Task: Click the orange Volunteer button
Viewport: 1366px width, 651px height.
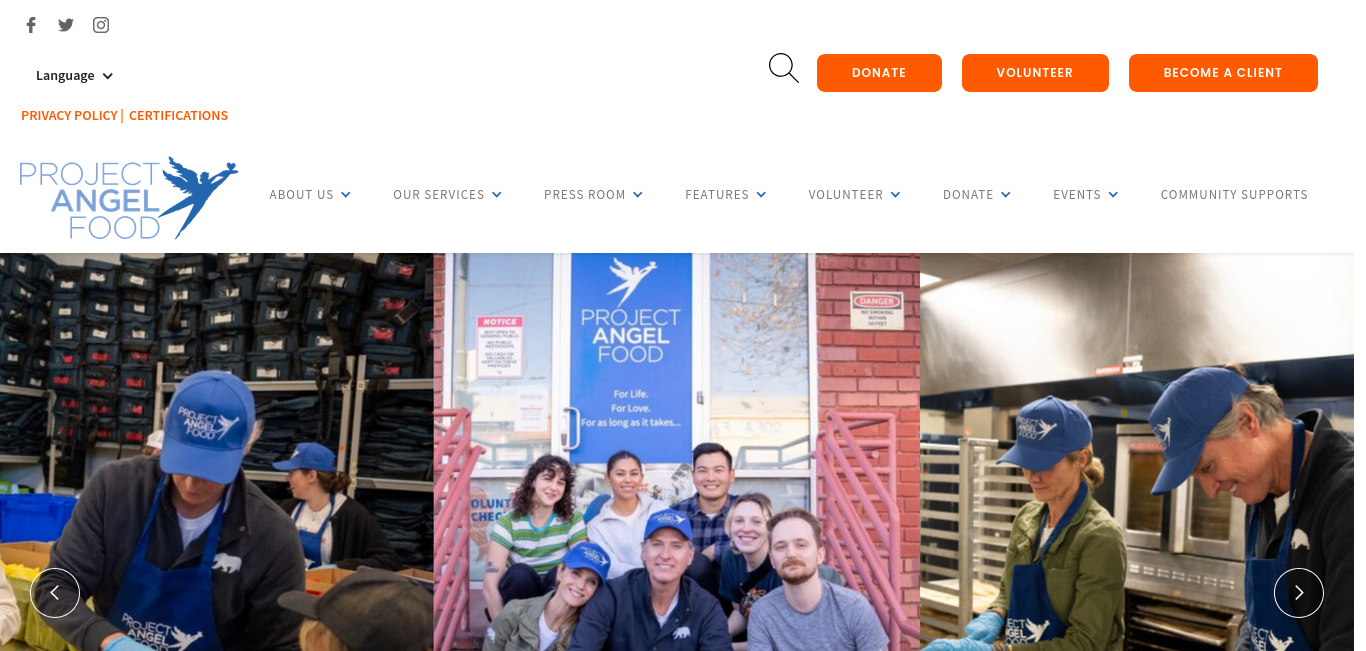Action: pyautogui.click(x=1035, y=73)
